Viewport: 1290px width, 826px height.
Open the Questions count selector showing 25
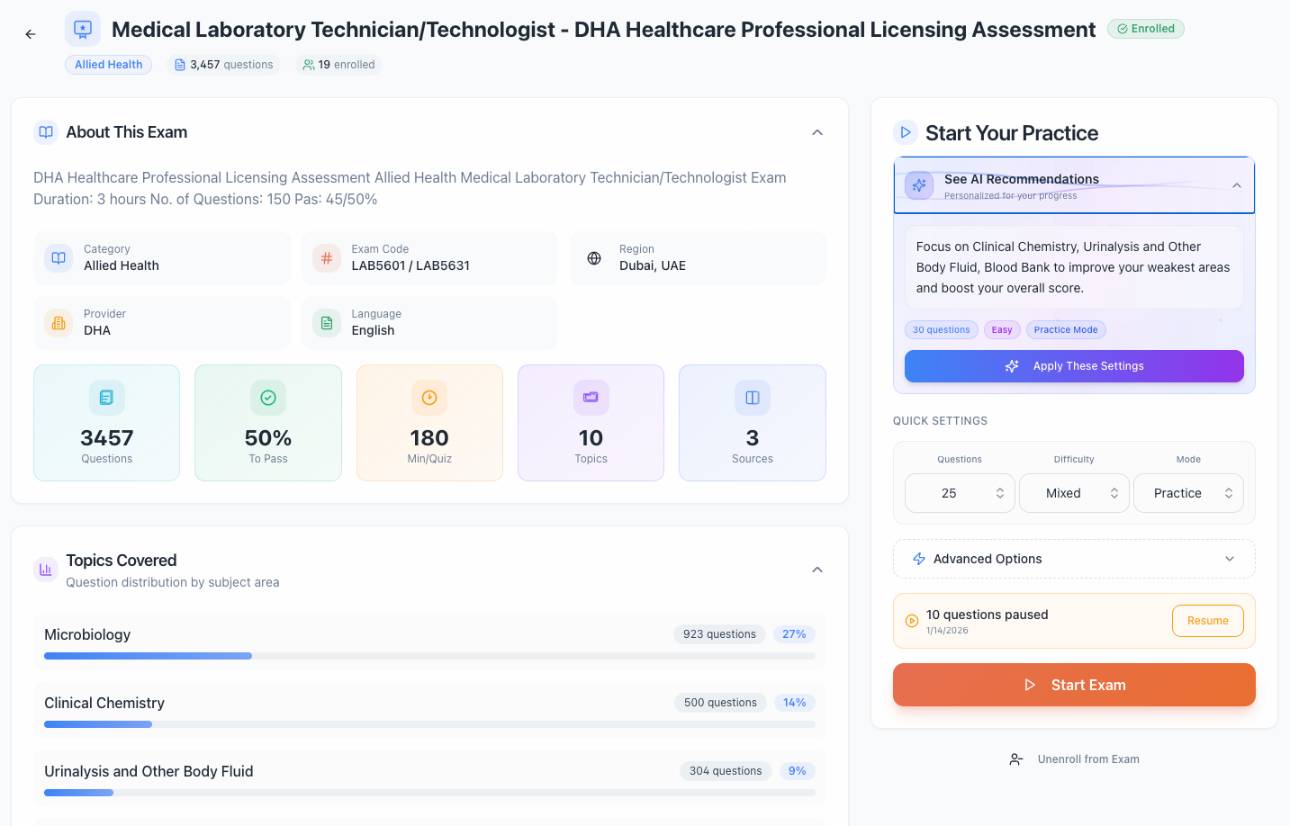tap(960, 493)
